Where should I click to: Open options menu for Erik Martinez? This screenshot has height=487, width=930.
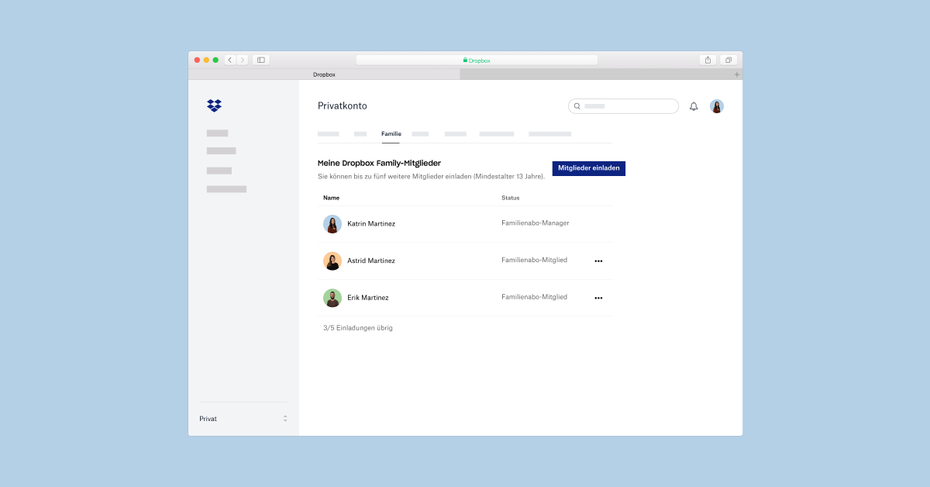click(x=598, y=298)
